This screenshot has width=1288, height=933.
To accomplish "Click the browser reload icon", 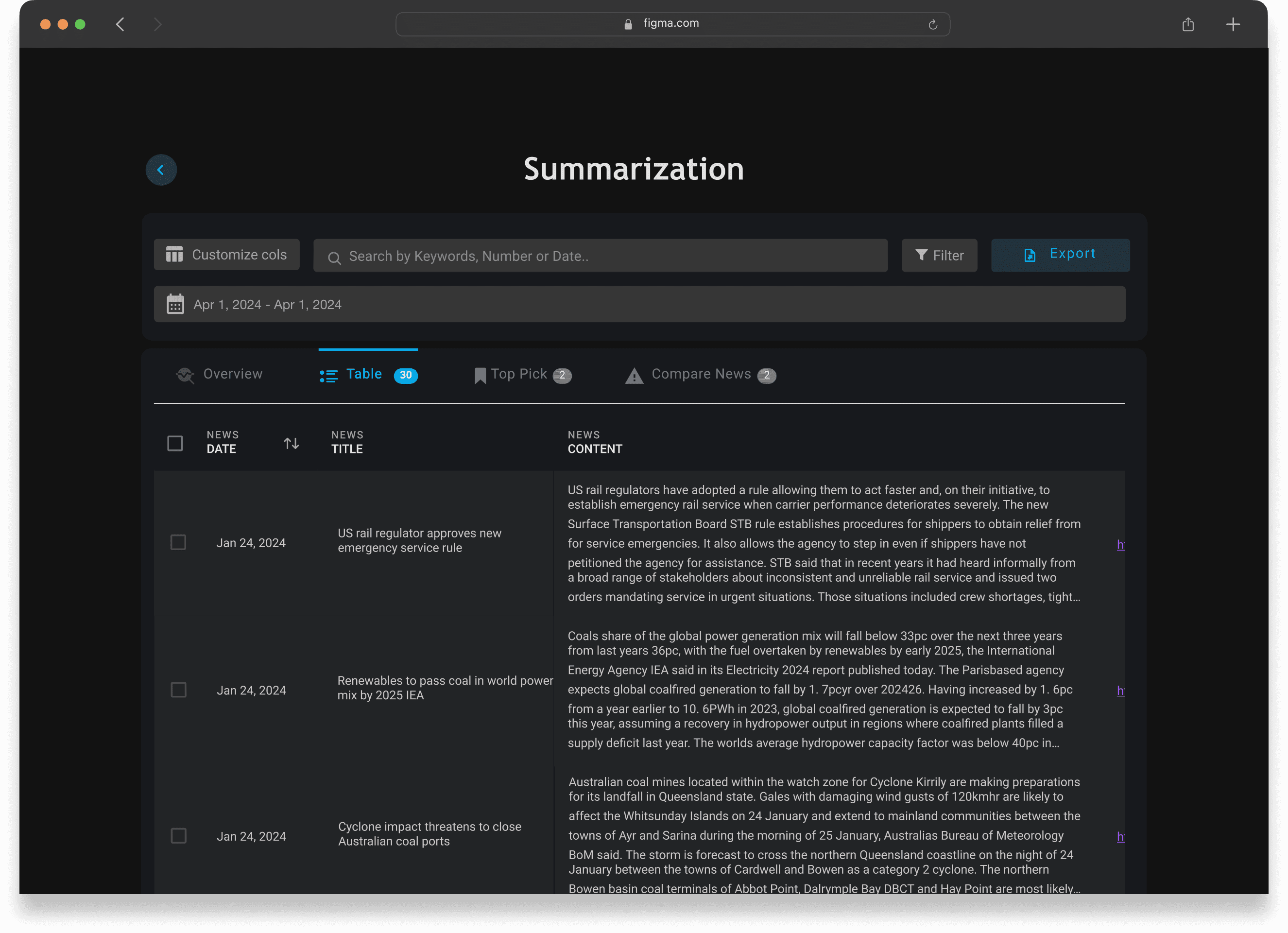I will click(x=932, y=24).
